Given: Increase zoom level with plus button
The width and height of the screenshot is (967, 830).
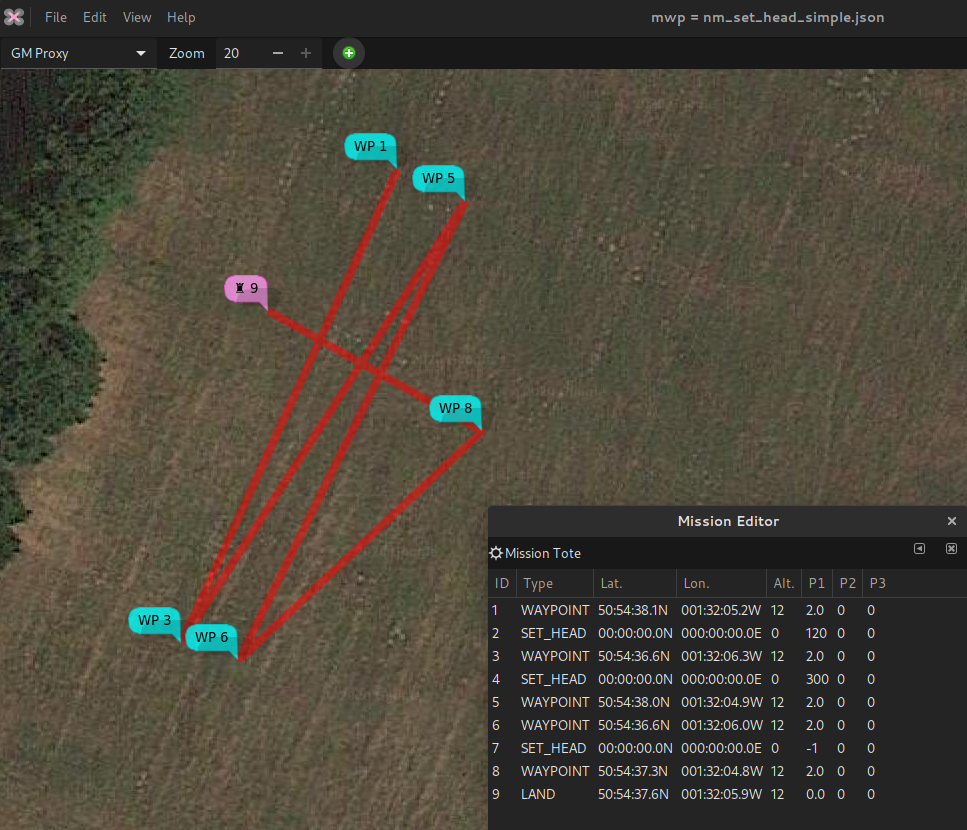Looking at the screenshot, I should click(306, 53).
